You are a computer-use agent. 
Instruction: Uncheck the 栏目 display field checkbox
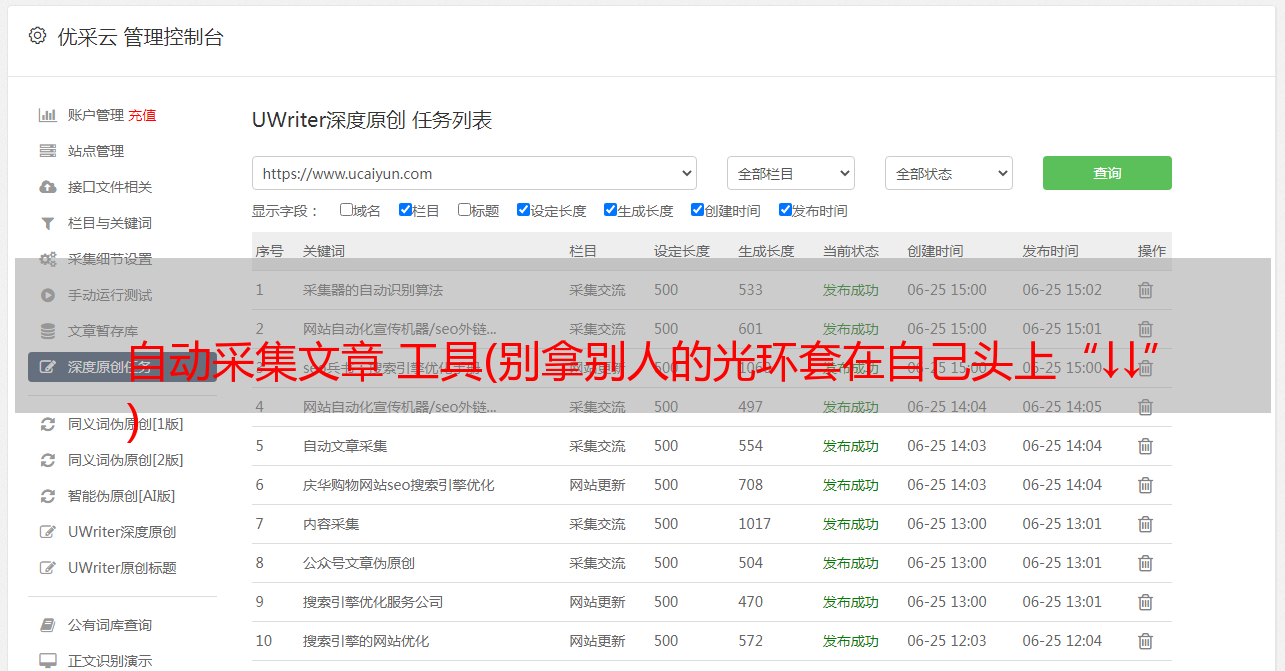405,210
